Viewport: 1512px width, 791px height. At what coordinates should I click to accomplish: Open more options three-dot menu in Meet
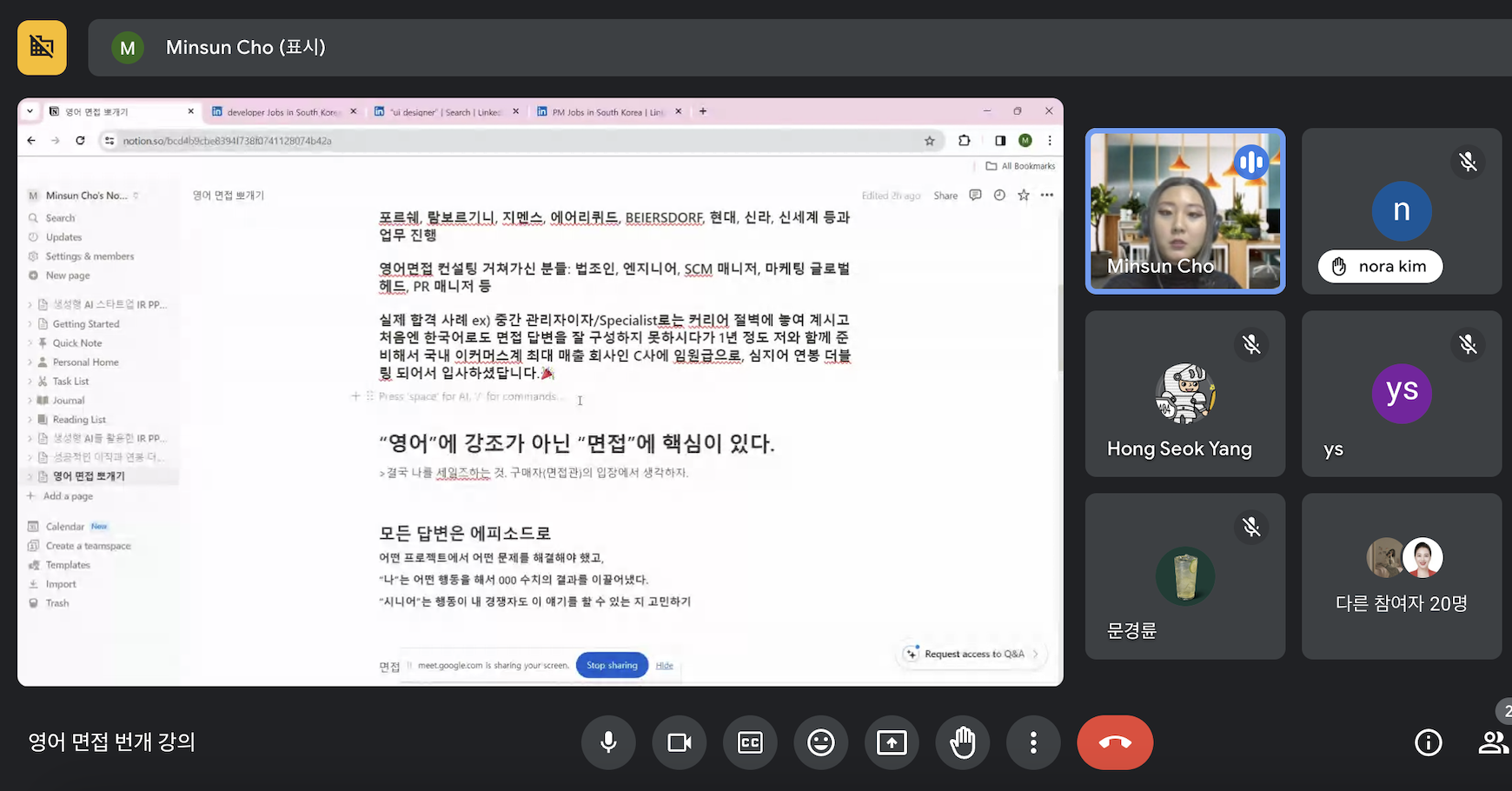click(1033, 742)
